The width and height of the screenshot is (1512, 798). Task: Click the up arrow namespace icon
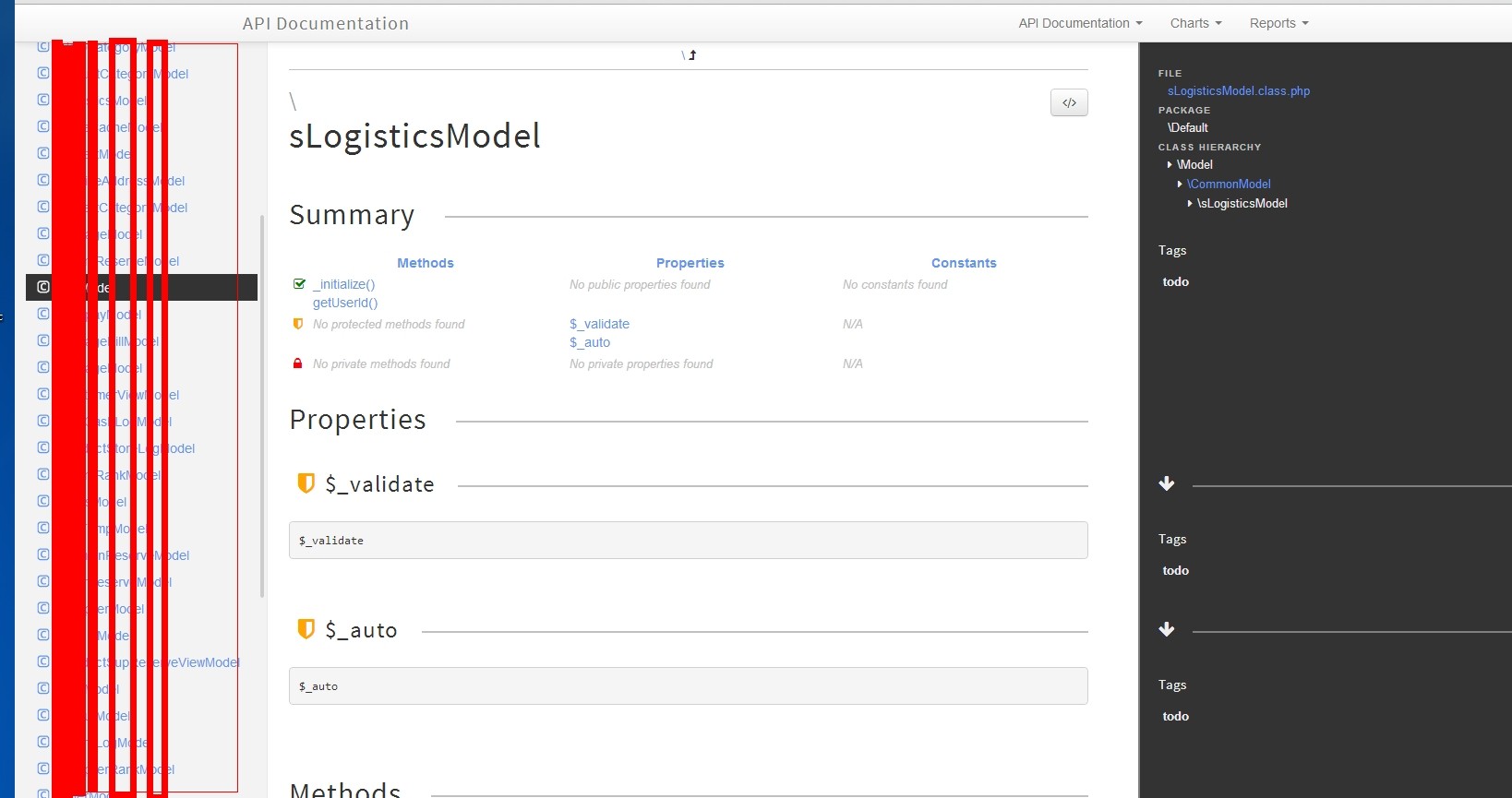[x=691, y=55]
